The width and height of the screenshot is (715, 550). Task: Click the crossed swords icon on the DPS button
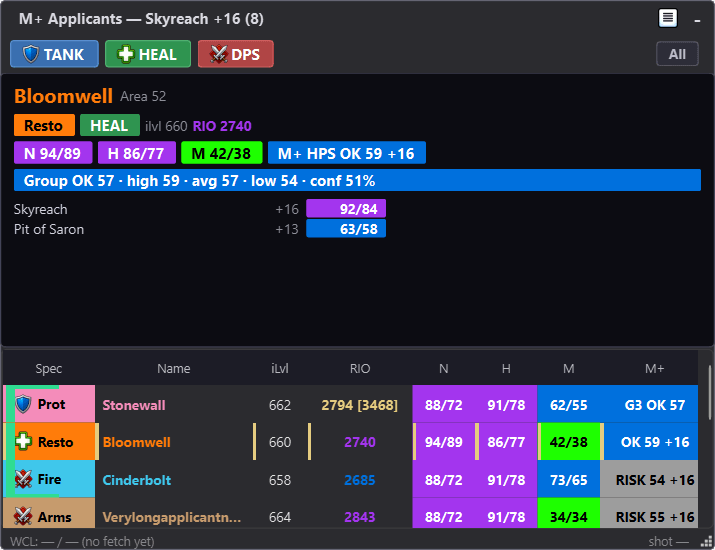[219, 54]
